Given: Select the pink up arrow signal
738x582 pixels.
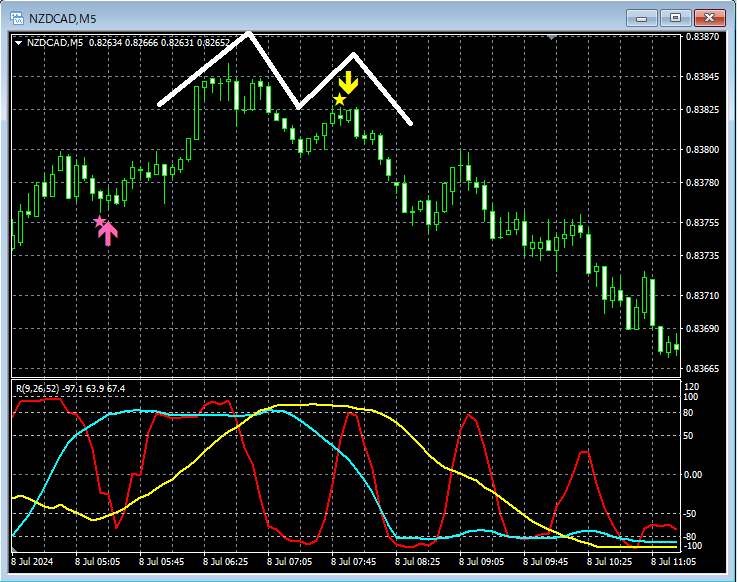Looking at the screenshot, I should pos(108,234).
